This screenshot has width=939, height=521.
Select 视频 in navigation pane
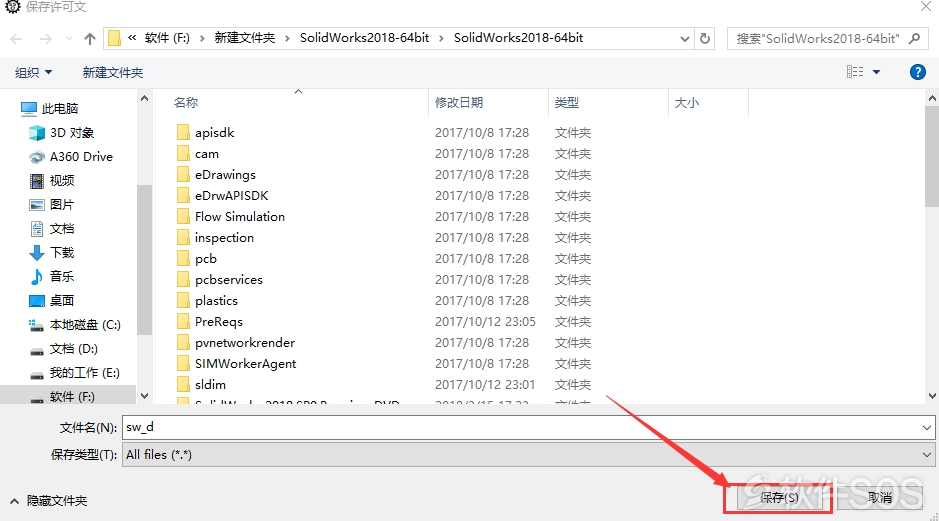coord(52,180)
